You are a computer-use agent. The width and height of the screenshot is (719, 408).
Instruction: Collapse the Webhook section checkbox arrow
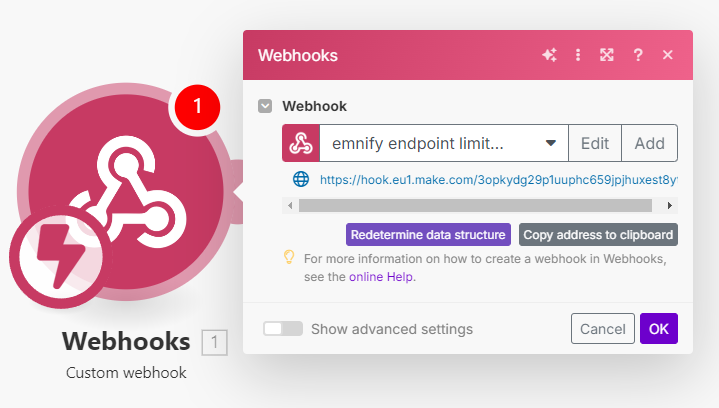tap(265, 106)
